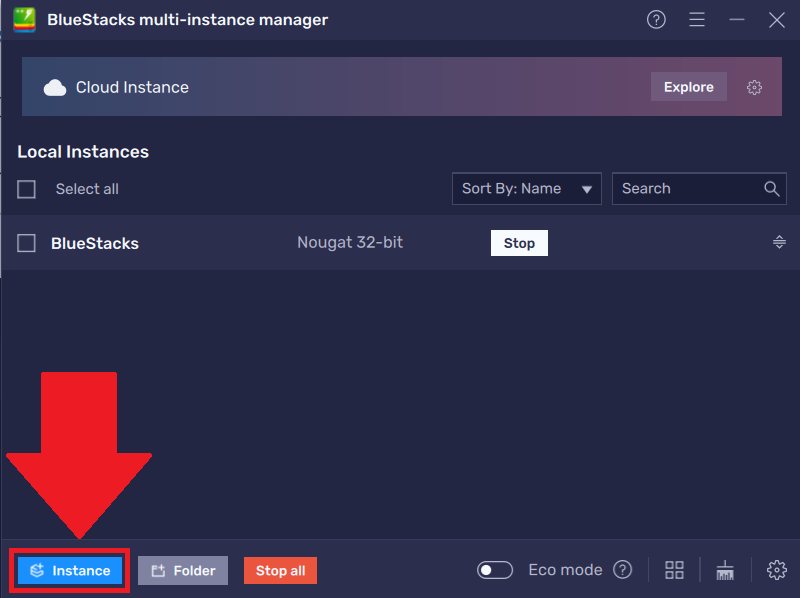Stop the BlueStacks Nougat 32-bit instance
Viewport: 800px width, 598px height.
(x=519, y=243)
